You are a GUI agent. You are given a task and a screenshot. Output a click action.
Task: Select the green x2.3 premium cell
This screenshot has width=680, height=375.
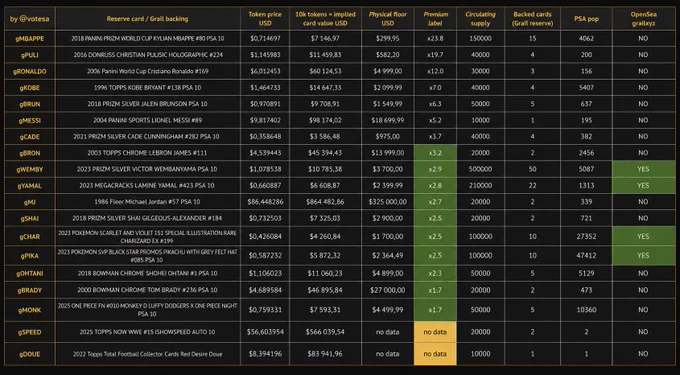[x=435, y=274]
